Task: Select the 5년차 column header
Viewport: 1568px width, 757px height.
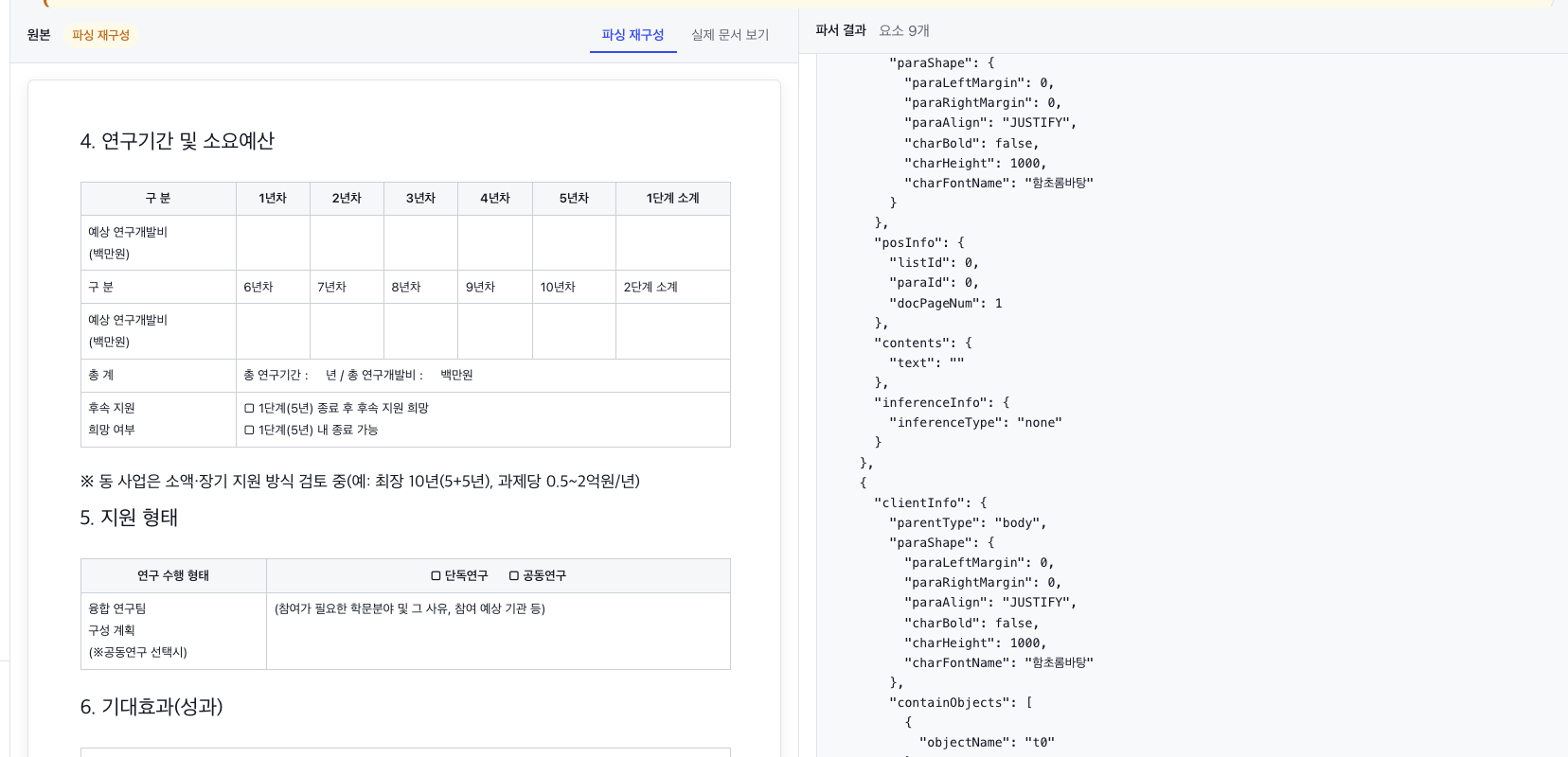Action: [574, 199]
